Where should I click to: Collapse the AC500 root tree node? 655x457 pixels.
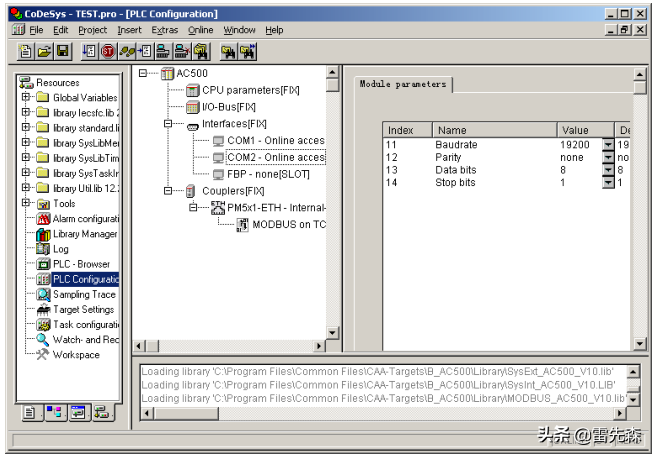143,74
